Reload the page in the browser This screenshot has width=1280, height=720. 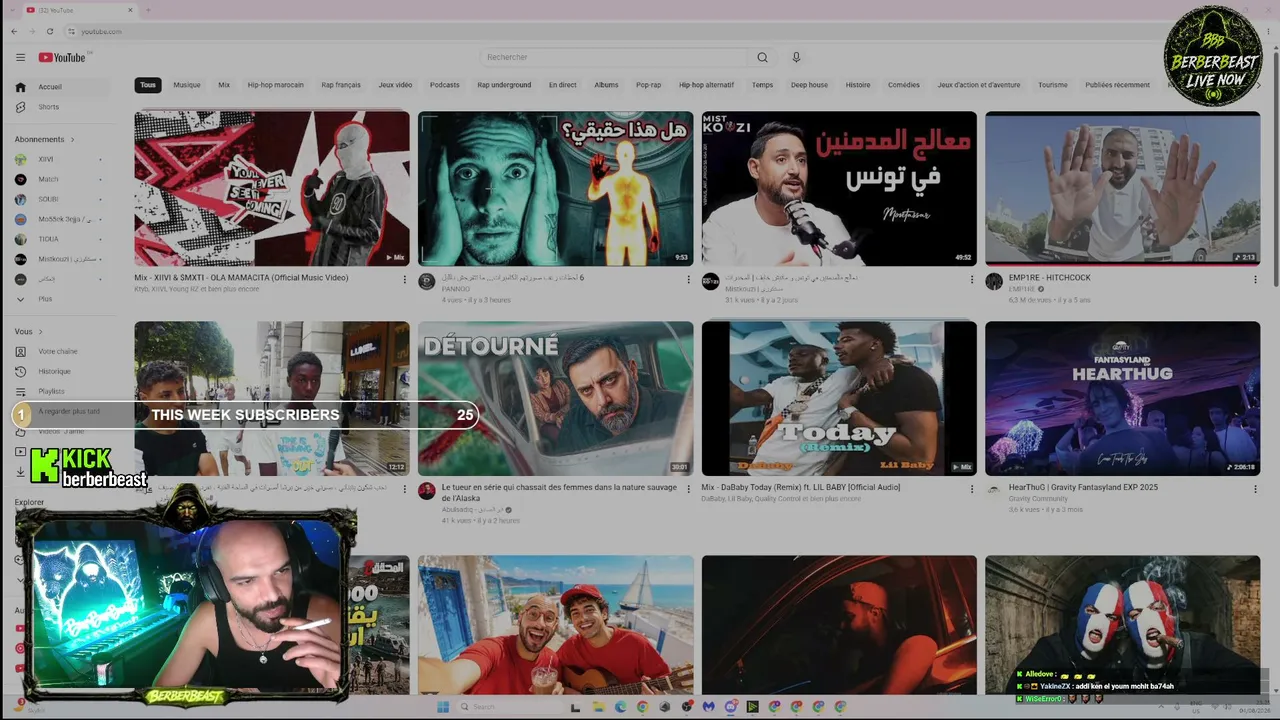50,32
